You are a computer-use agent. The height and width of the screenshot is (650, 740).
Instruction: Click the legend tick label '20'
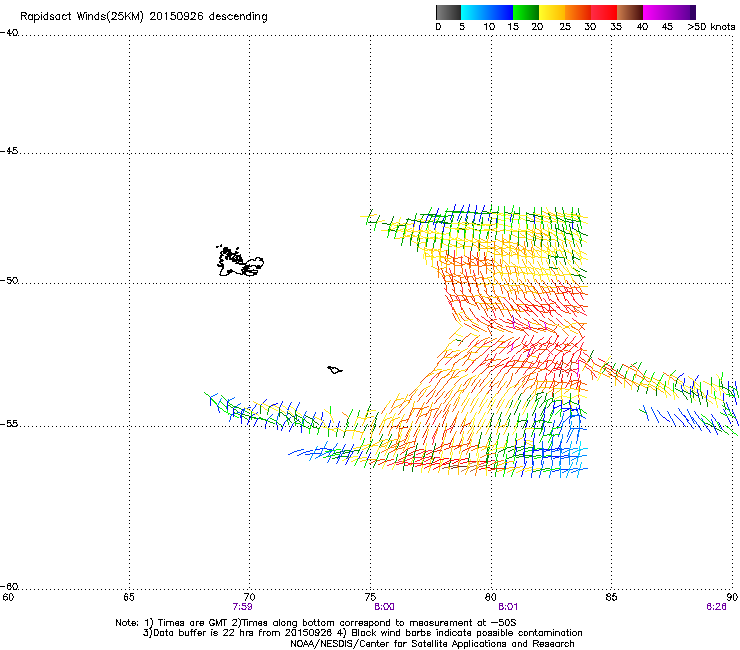pos(537,27)
